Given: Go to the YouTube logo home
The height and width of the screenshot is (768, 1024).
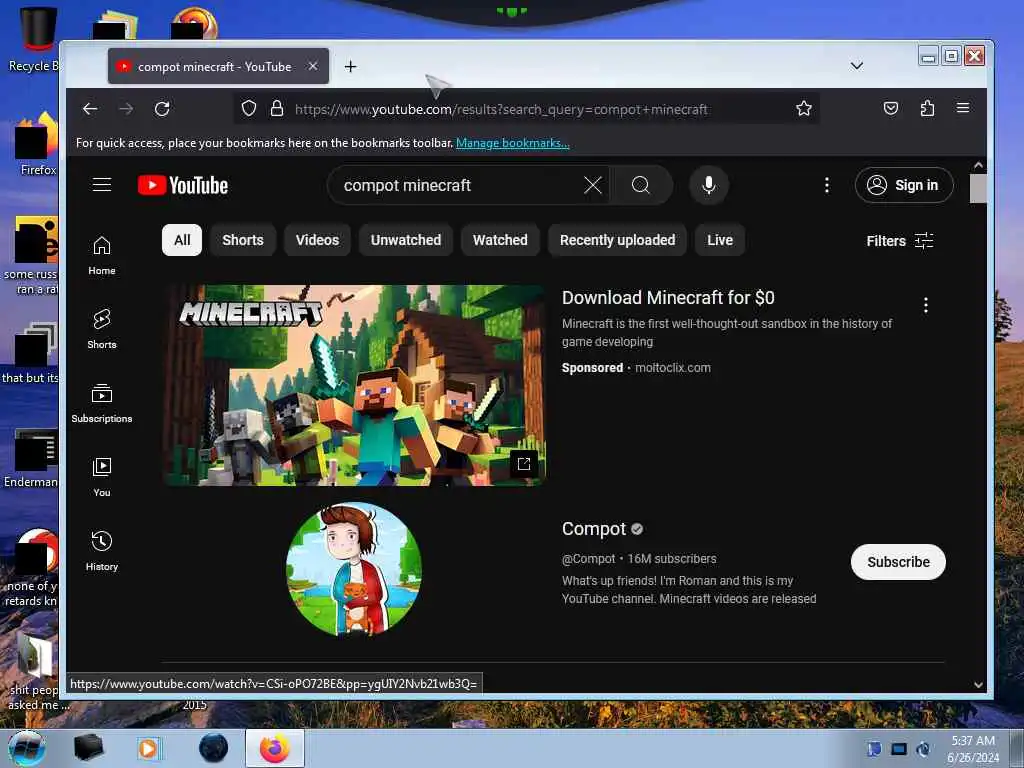Looking at the screenshot, I should (x=183, y=185).
